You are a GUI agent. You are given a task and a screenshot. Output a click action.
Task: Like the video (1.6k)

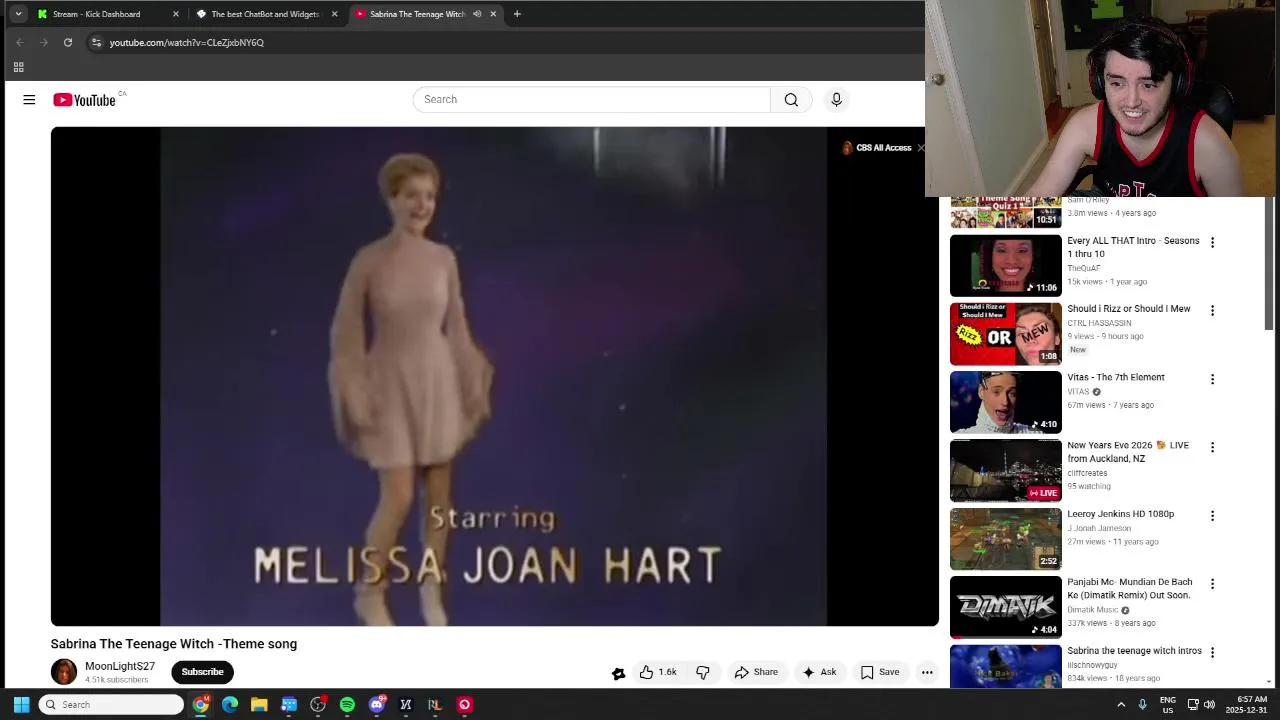658,672
